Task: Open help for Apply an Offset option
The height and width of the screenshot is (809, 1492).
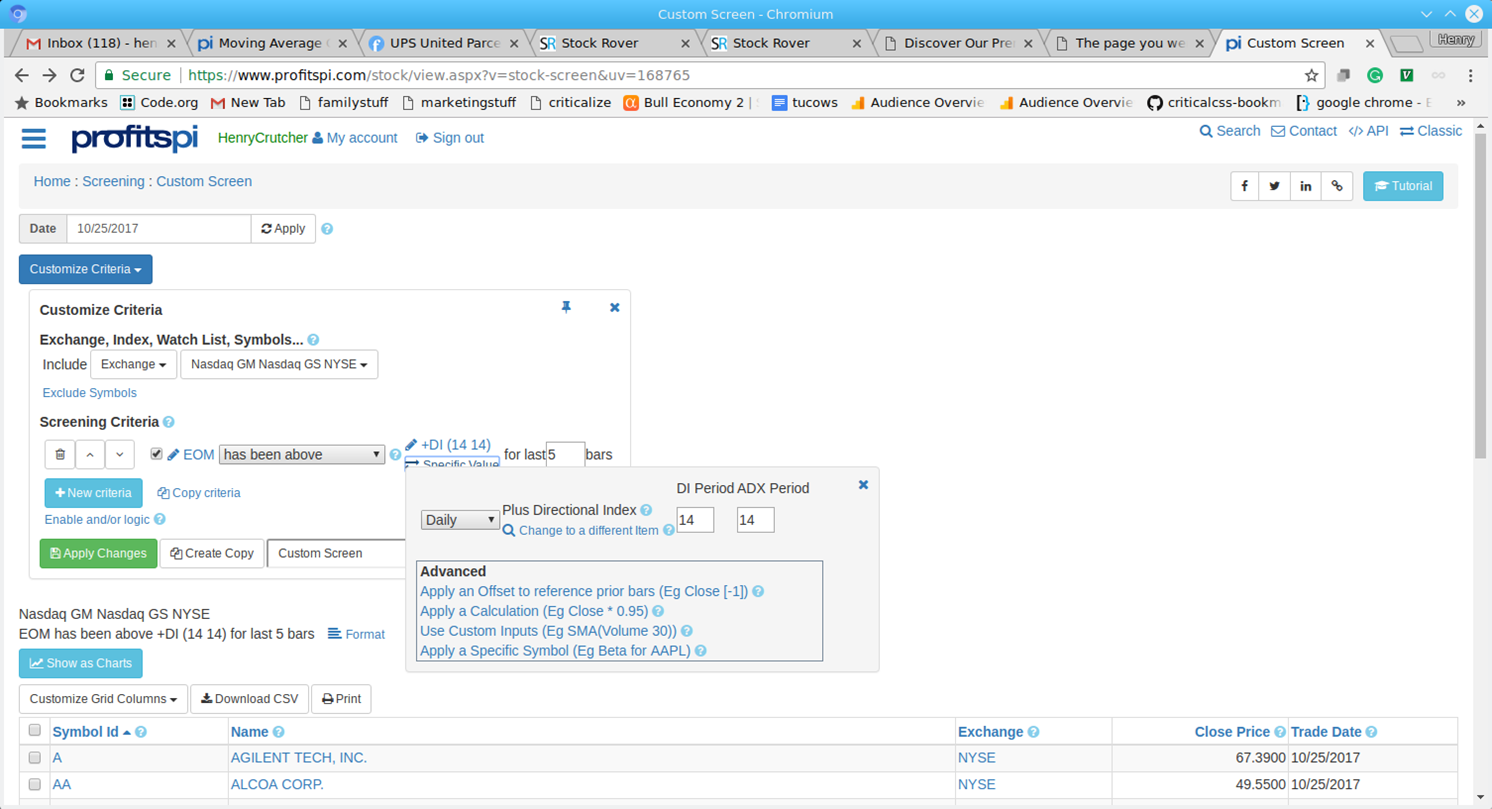Action: (x=758, y=591)
